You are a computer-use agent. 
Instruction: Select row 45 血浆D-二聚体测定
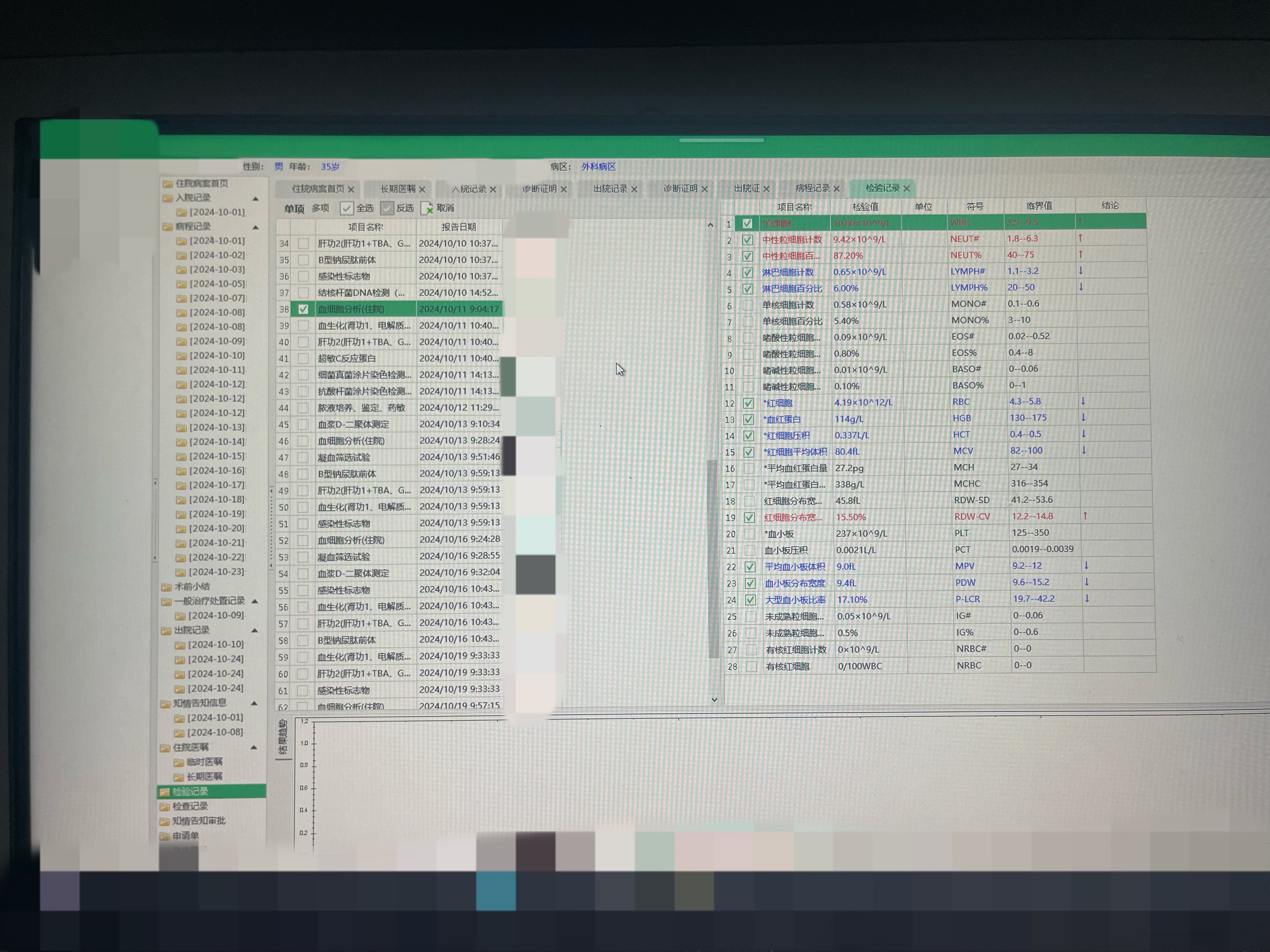(389, 425)
